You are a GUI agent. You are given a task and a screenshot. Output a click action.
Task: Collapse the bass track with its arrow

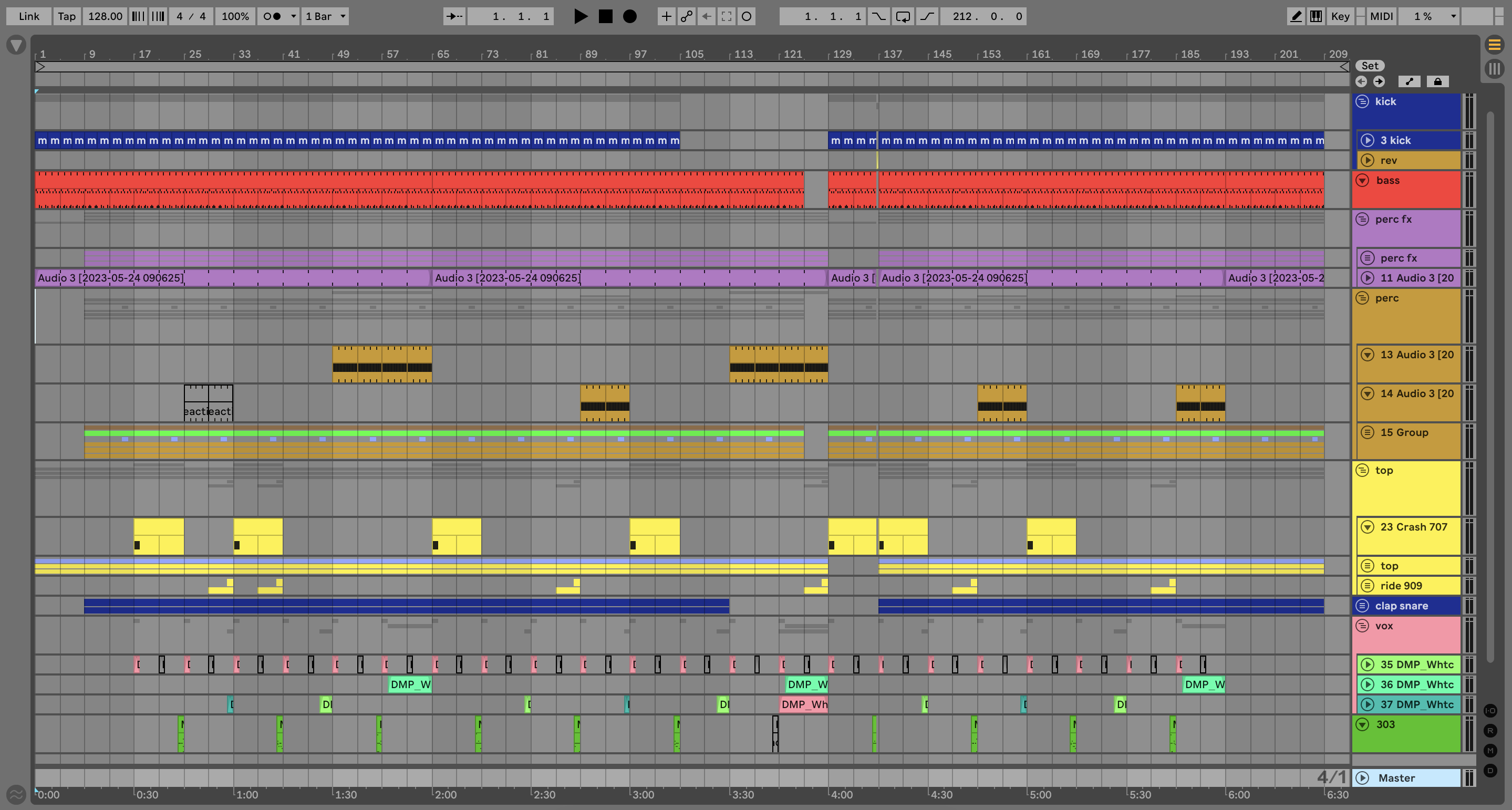tap(1362, 181)
